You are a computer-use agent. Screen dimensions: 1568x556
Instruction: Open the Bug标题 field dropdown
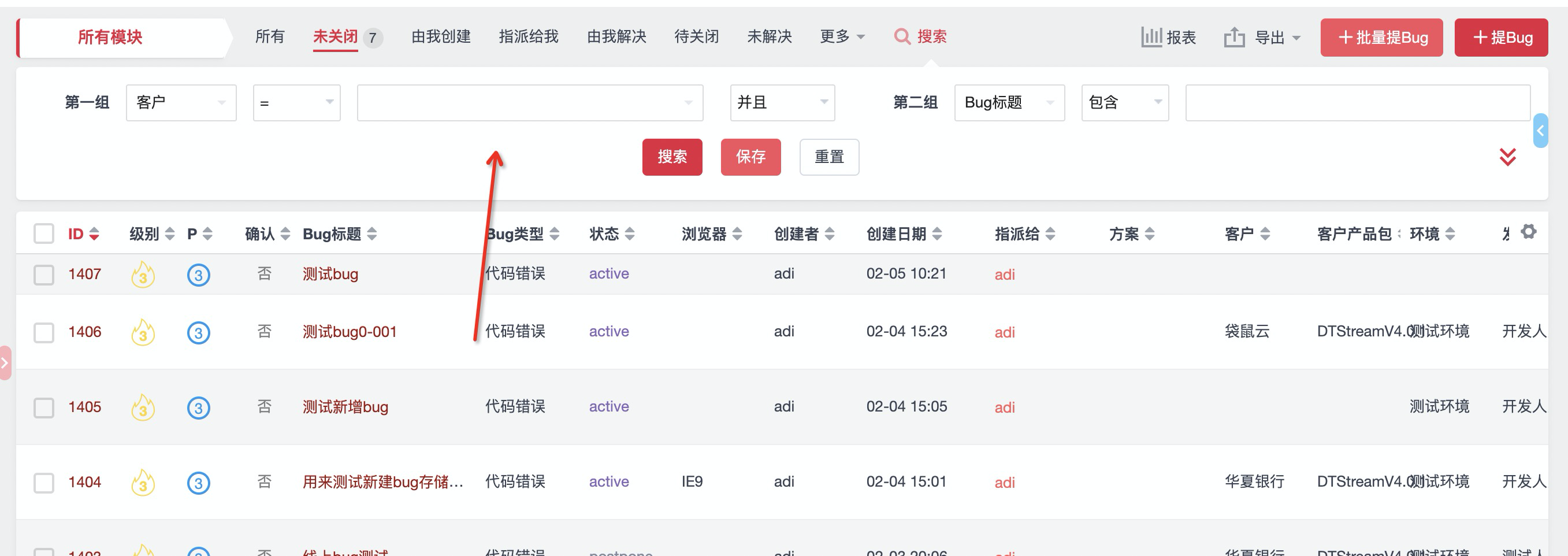(x=1009, y=103)
